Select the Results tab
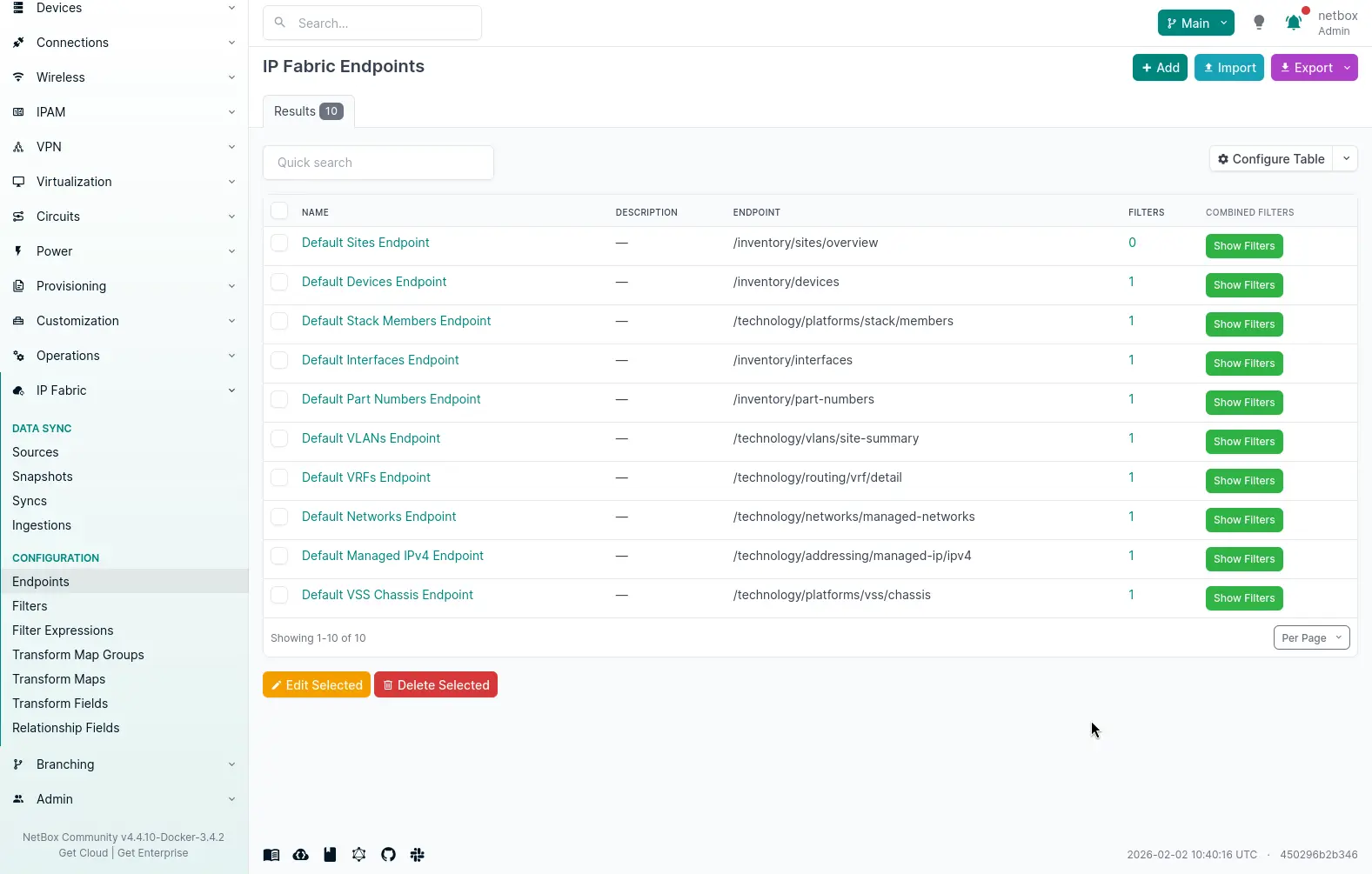Viewport: 1372px width, 874px height. pos(308,111)
